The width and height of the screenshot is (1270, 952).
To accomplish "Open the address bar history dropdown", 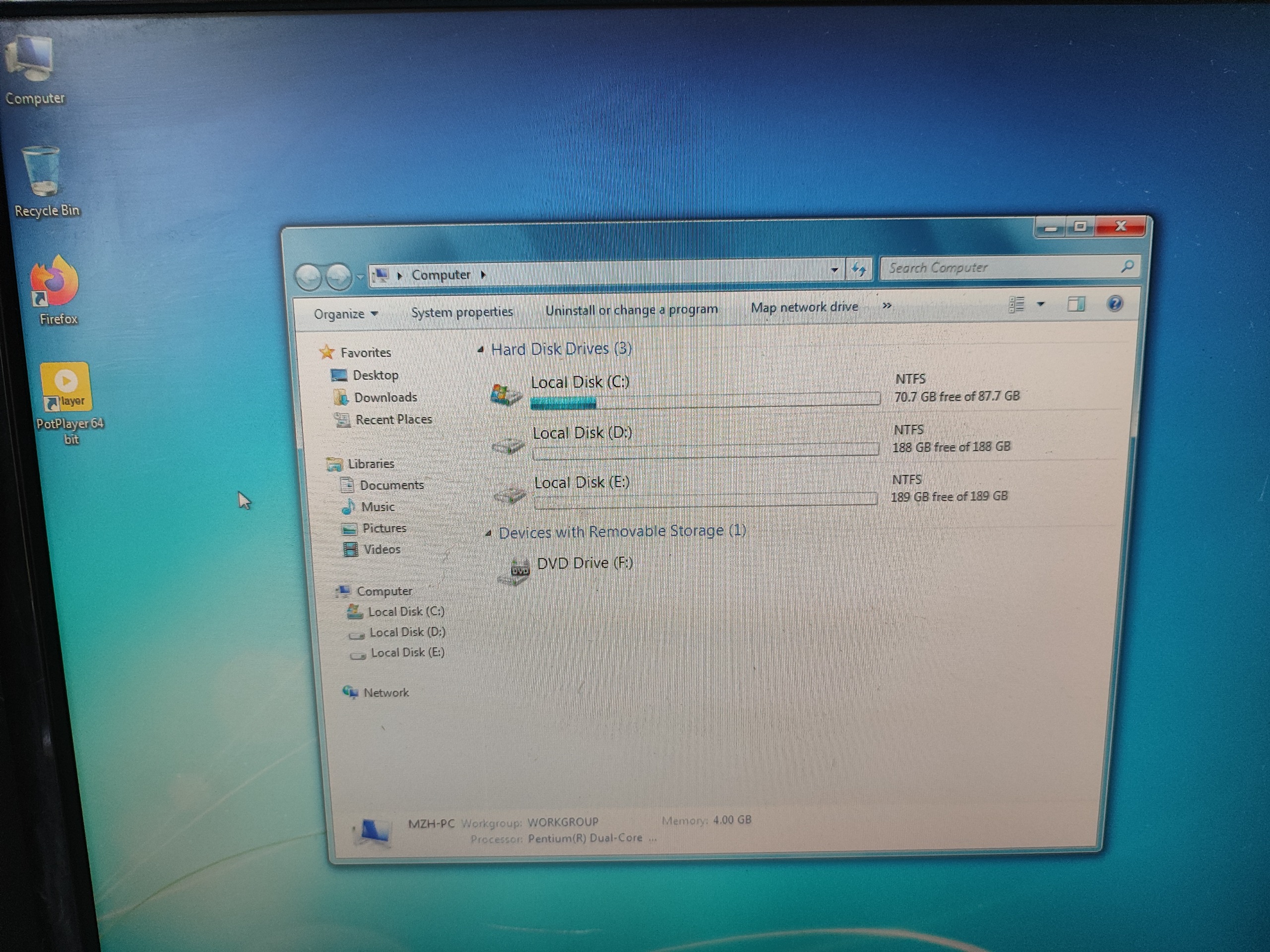I will [834, 270].
